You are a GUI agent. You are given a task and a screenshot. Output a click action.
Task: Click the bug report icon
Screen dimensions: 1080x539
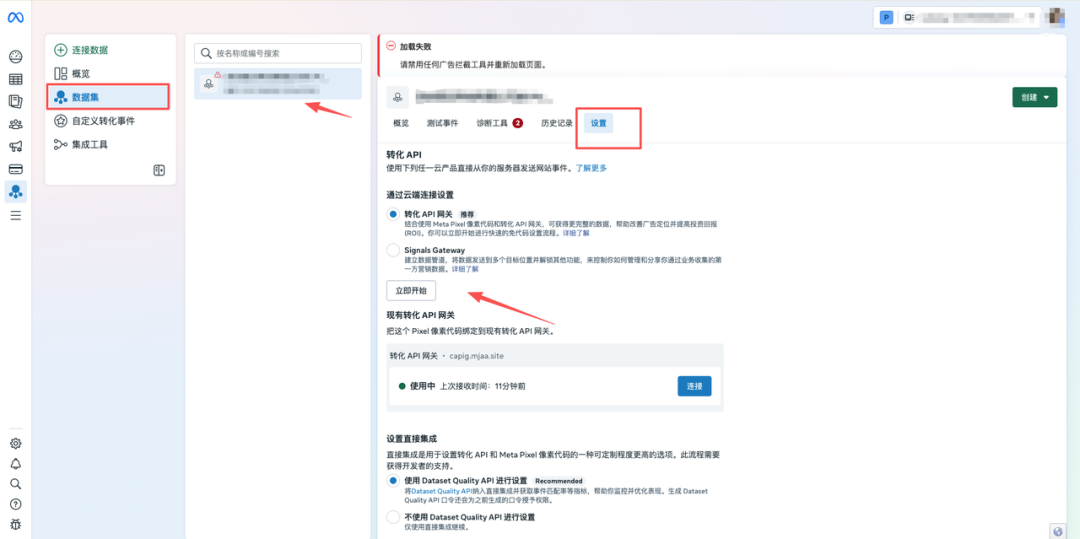point(15,524)
